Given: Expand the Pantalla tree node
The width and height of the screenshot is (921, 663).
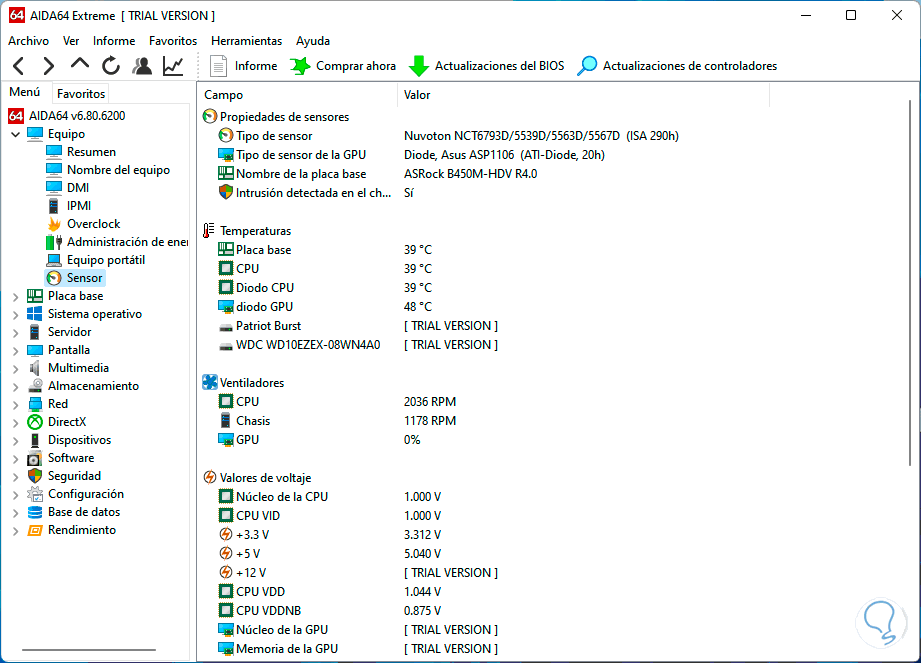Looking at the screenshot, I should coord(15,351).
